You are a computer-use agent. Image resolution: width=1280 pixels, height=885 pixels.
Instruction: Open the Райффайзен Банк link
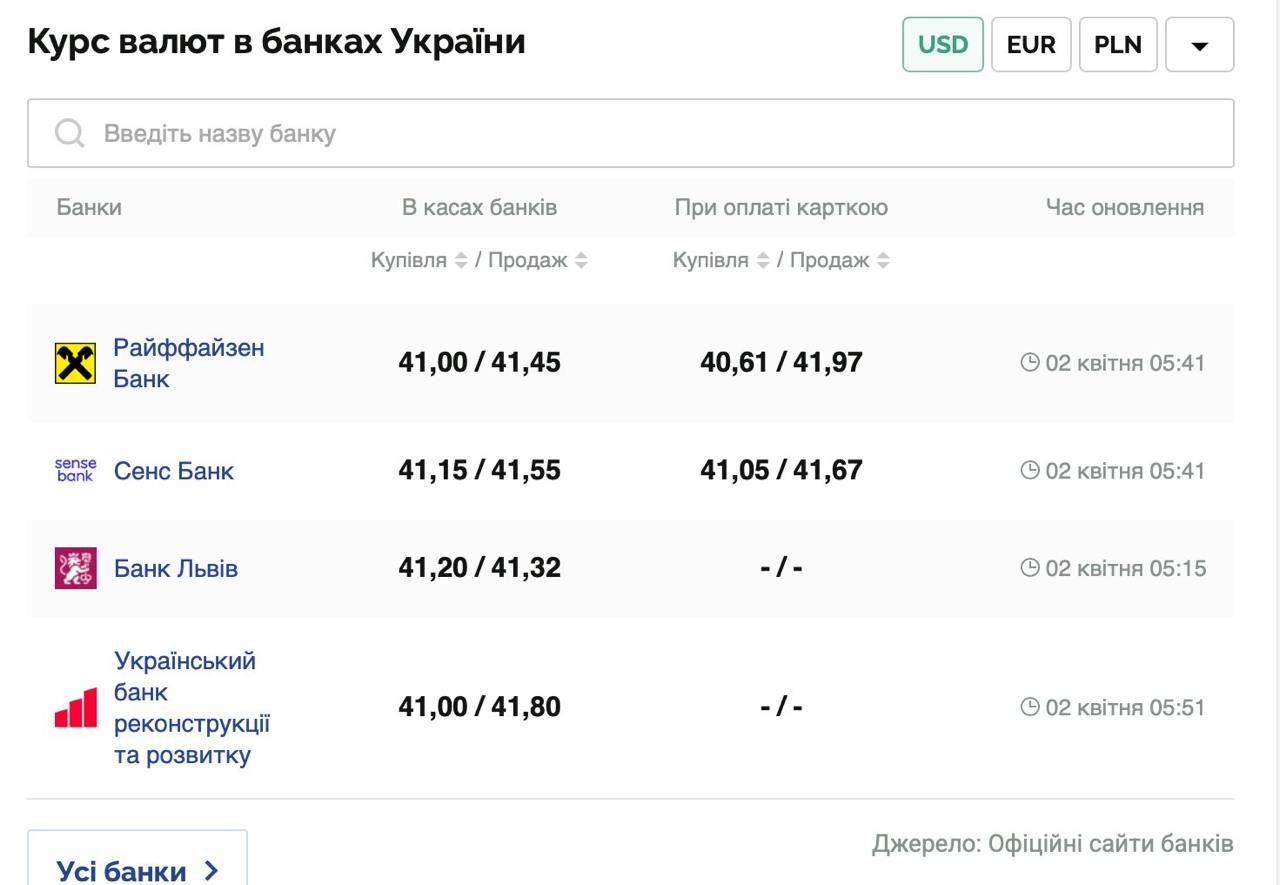188,363
